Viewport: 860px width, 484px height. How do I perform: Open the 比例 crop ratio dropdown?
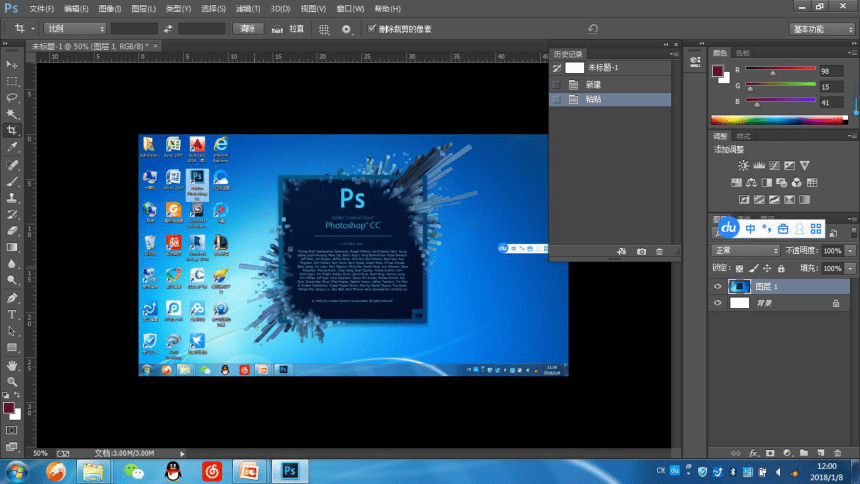(75, 29)
